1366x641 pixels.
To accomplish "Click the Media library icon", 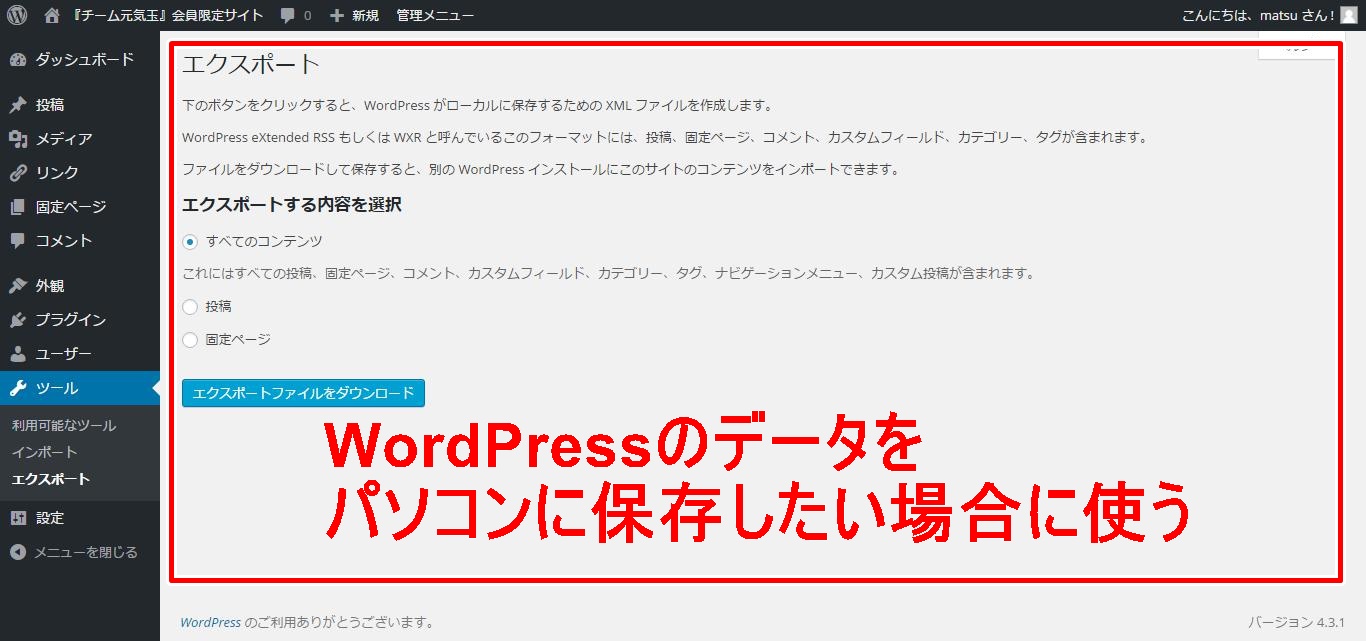I will 17,139.
